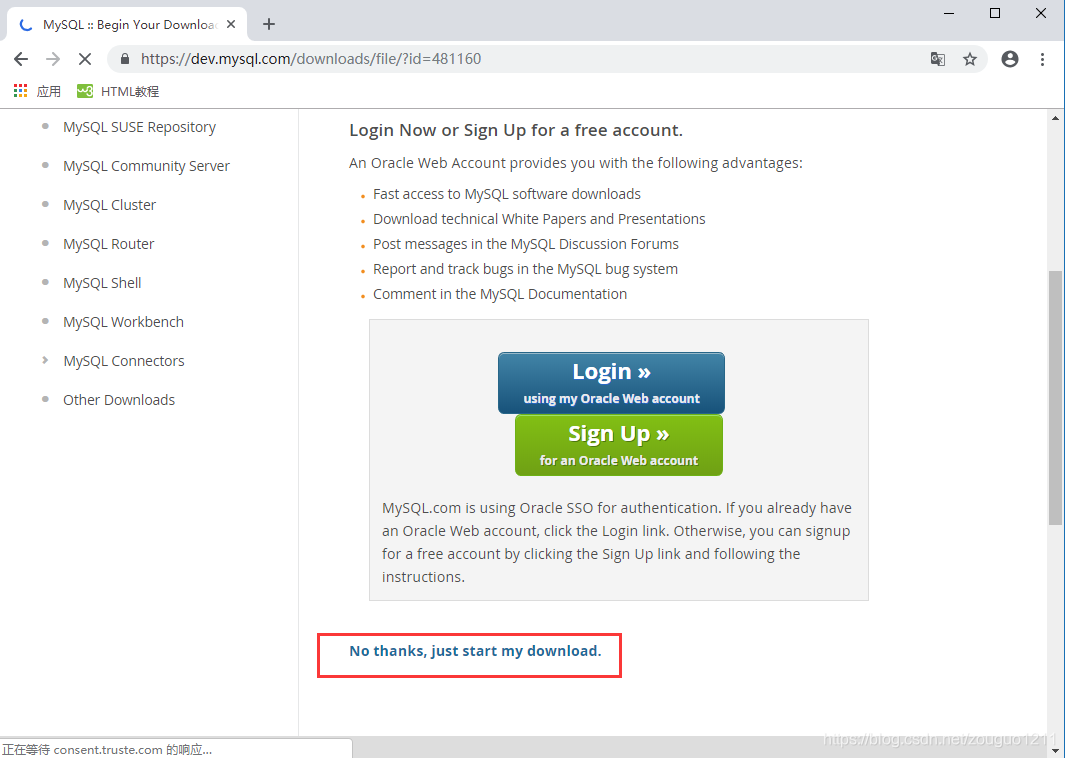Minimize the Chrome window
The width and height of the screenshot is (1065, 758).
tap(950, 14)
